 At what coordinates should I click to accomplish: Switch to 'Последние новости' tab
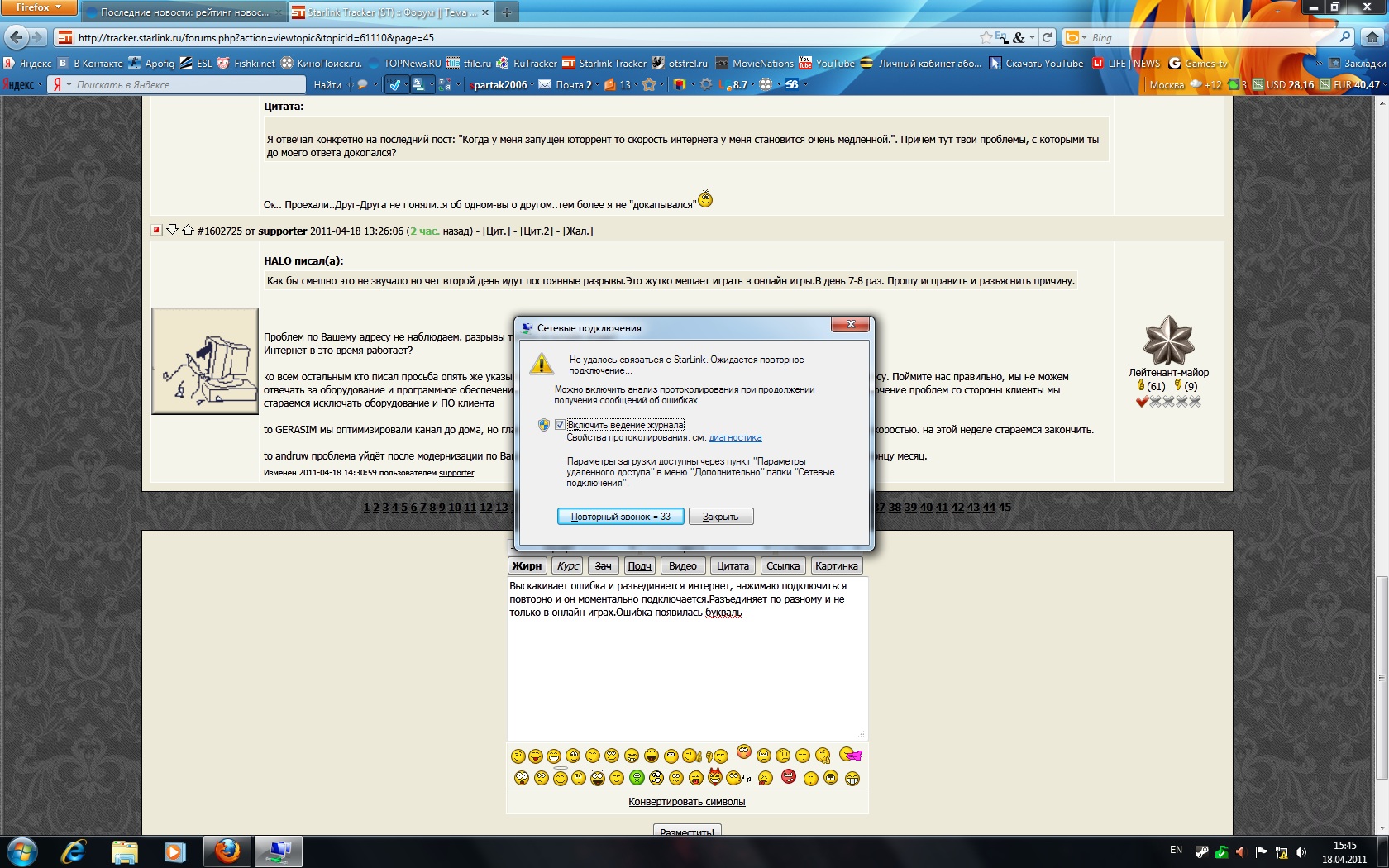pos(184,12)
